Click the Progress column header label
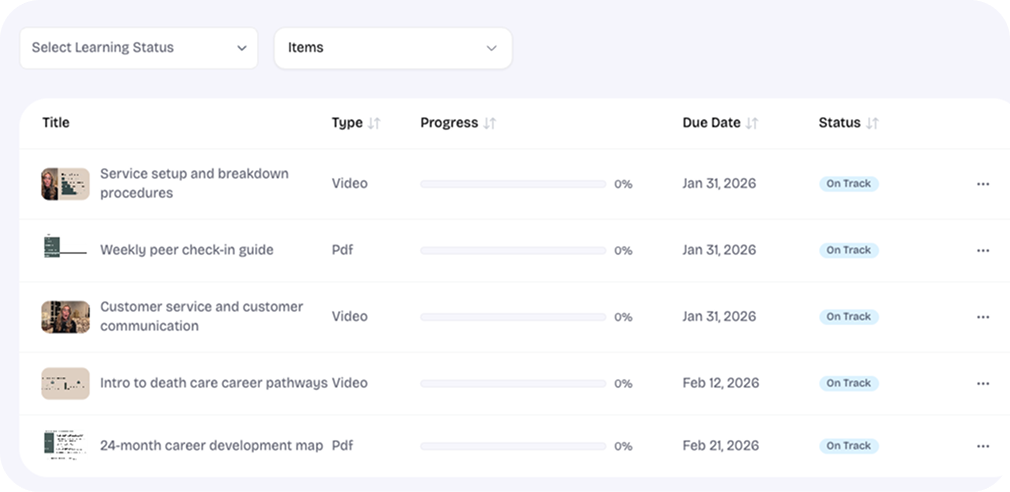 (450, 123)
